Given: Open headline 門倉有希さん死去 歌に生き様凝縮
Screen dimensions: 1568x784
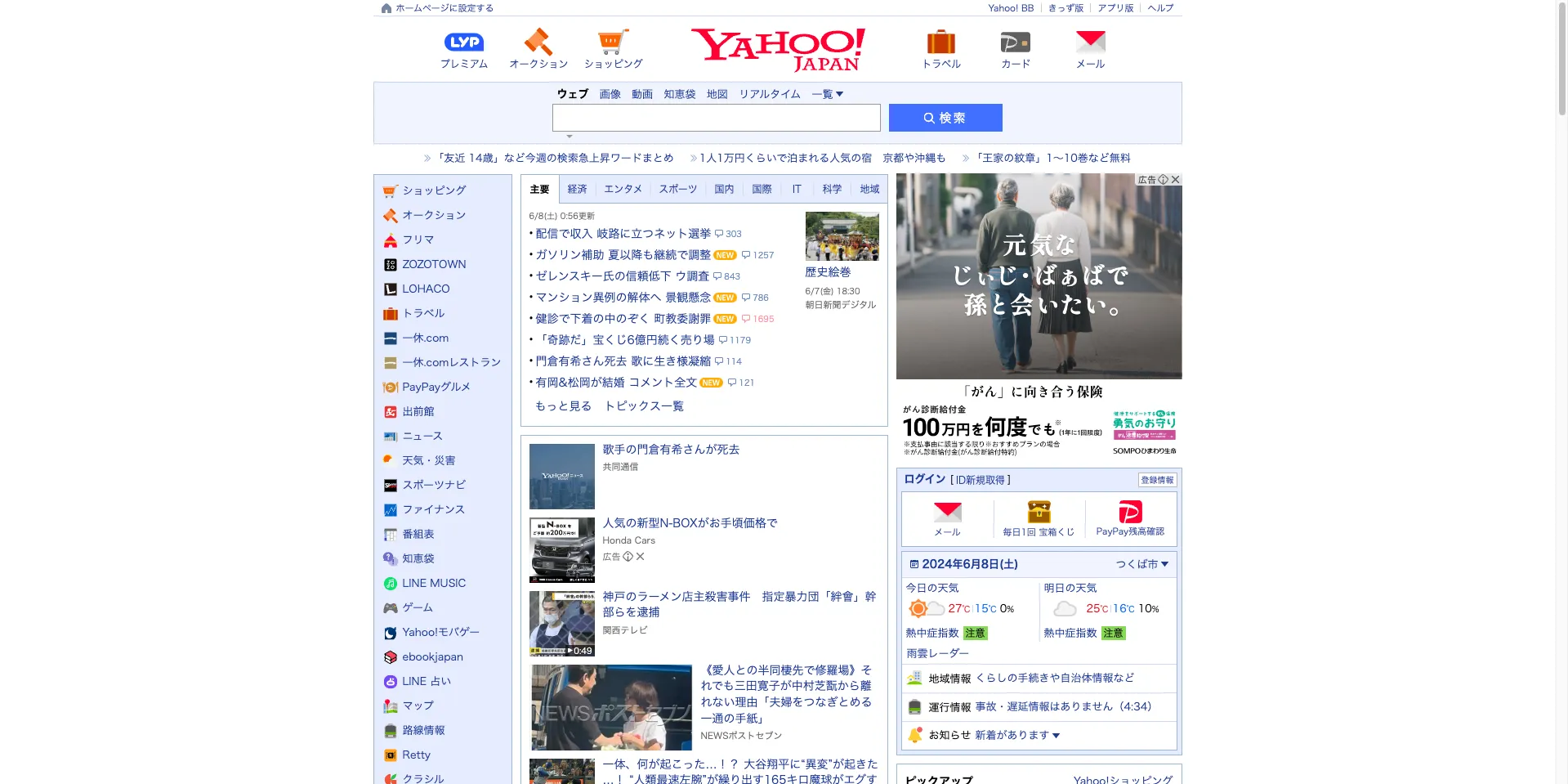Looking at the screenshot, I should click(x=623, y=361).
